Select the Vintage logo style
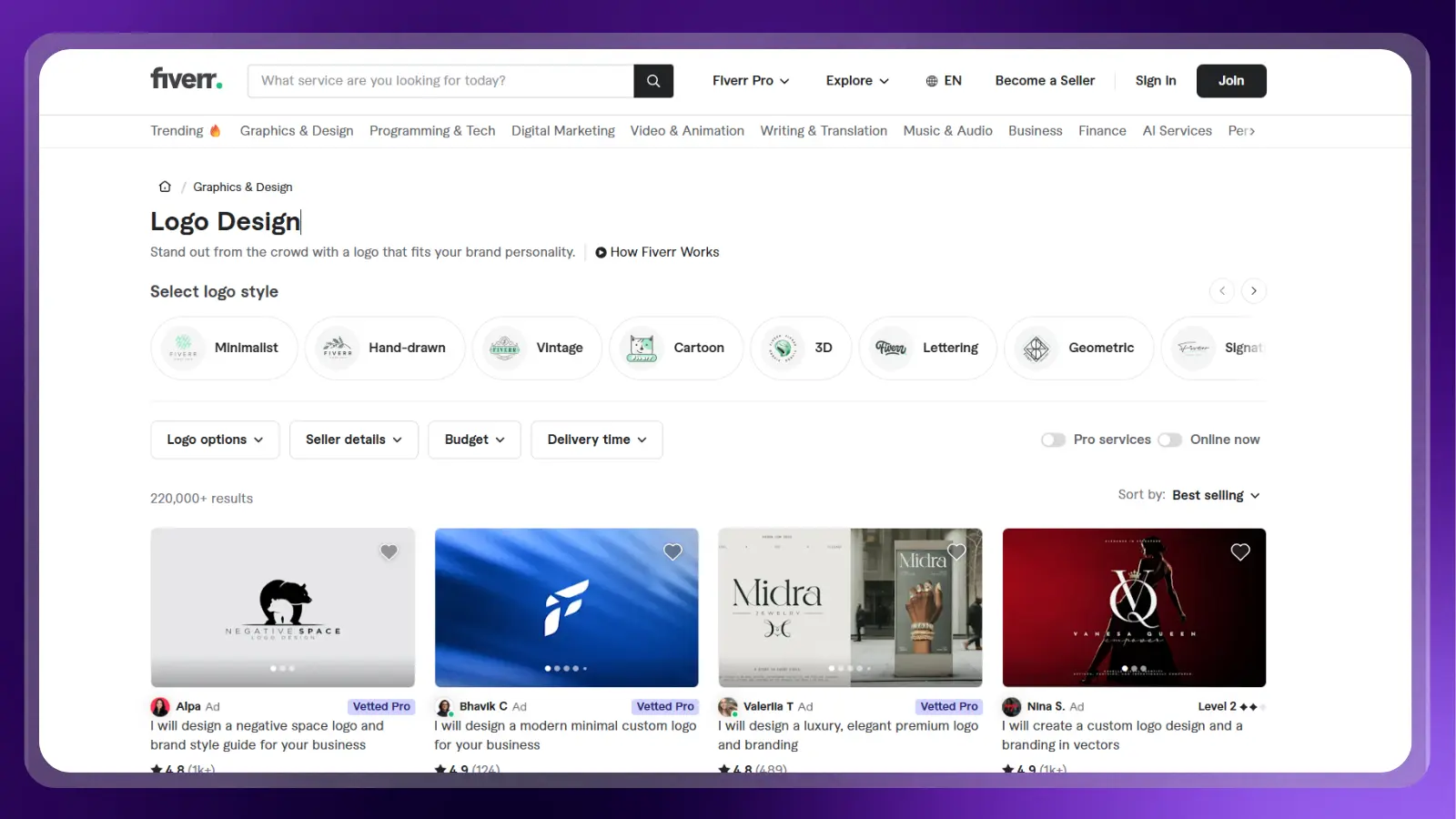The height and width of the screenshot is (819, 1456). click(537, 348)
